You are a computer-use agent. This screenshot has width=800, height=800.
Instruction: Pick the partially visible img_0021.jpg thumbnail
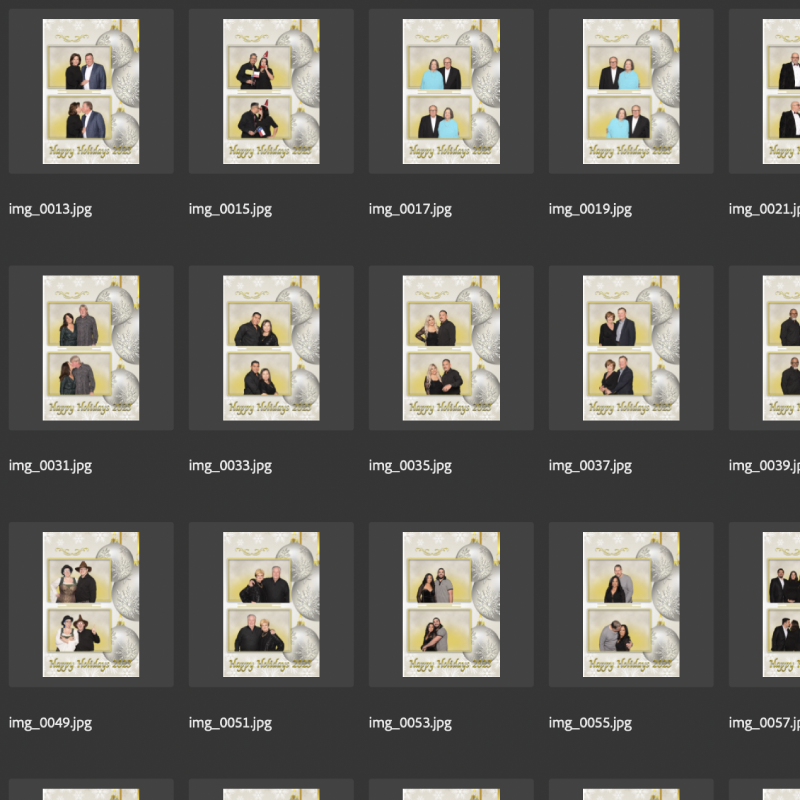pos(781,92)
